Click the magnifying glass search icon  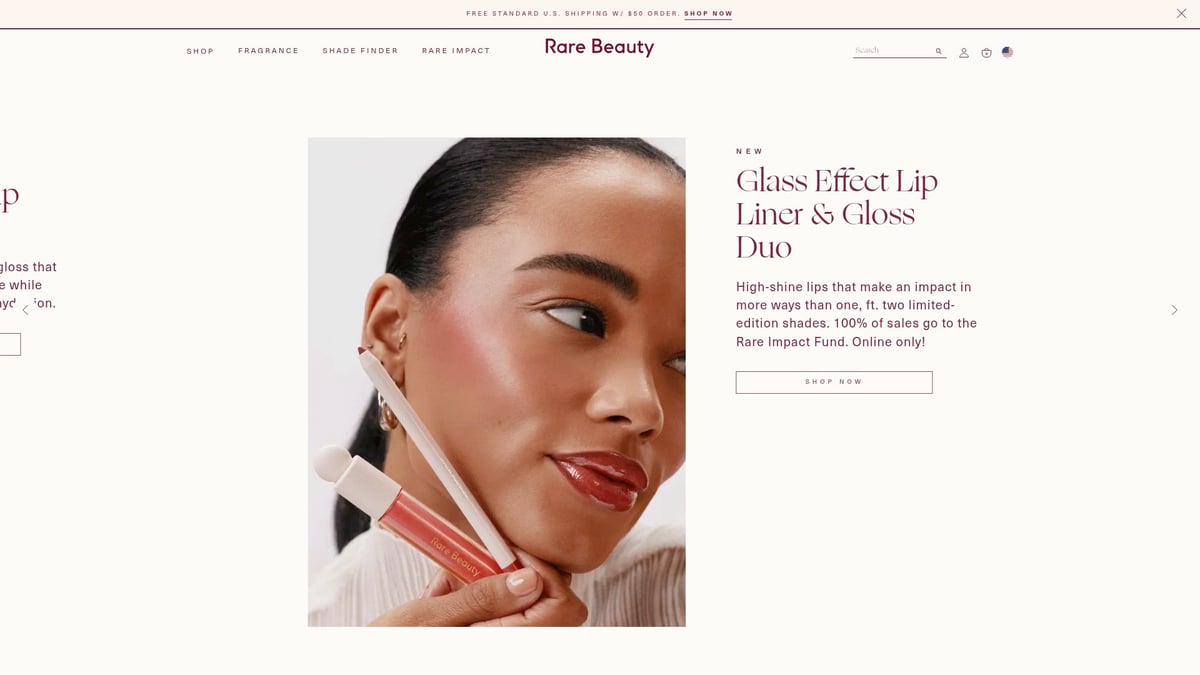pyautogui.click(x=938, y=51)
